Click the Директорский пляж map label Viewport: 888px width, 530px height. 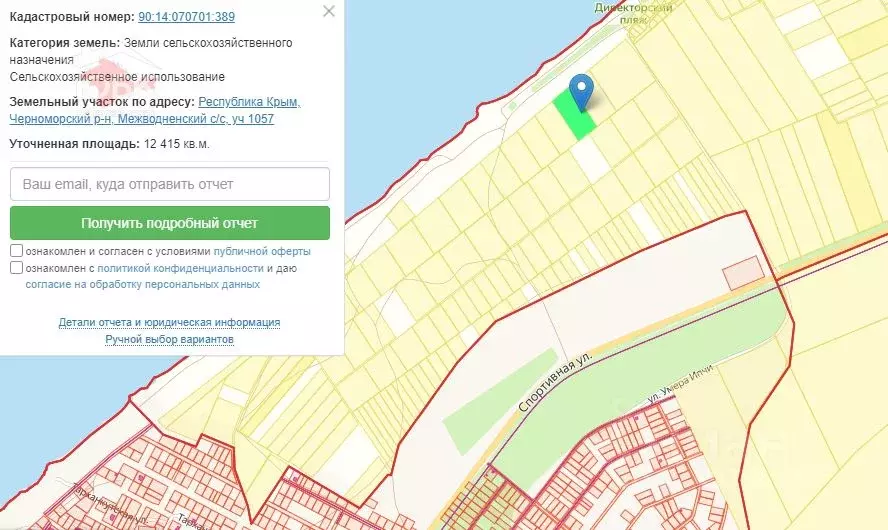634,12
